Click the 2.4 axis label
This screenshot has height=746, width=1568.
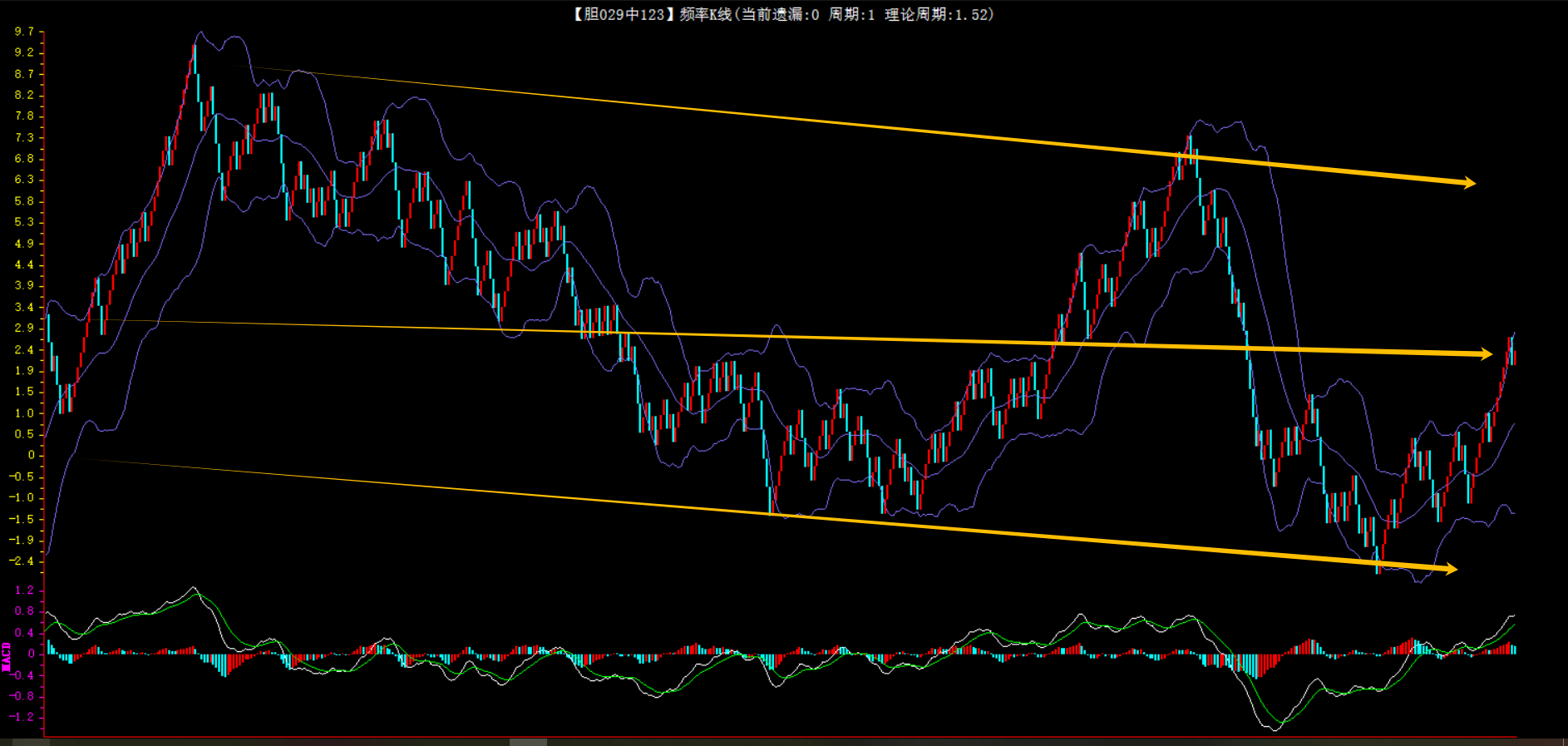[x=24, y=349]
